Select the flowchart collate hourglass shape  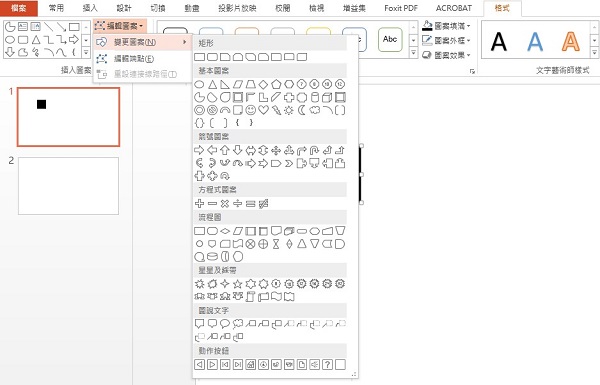click(x=276, y=244)
